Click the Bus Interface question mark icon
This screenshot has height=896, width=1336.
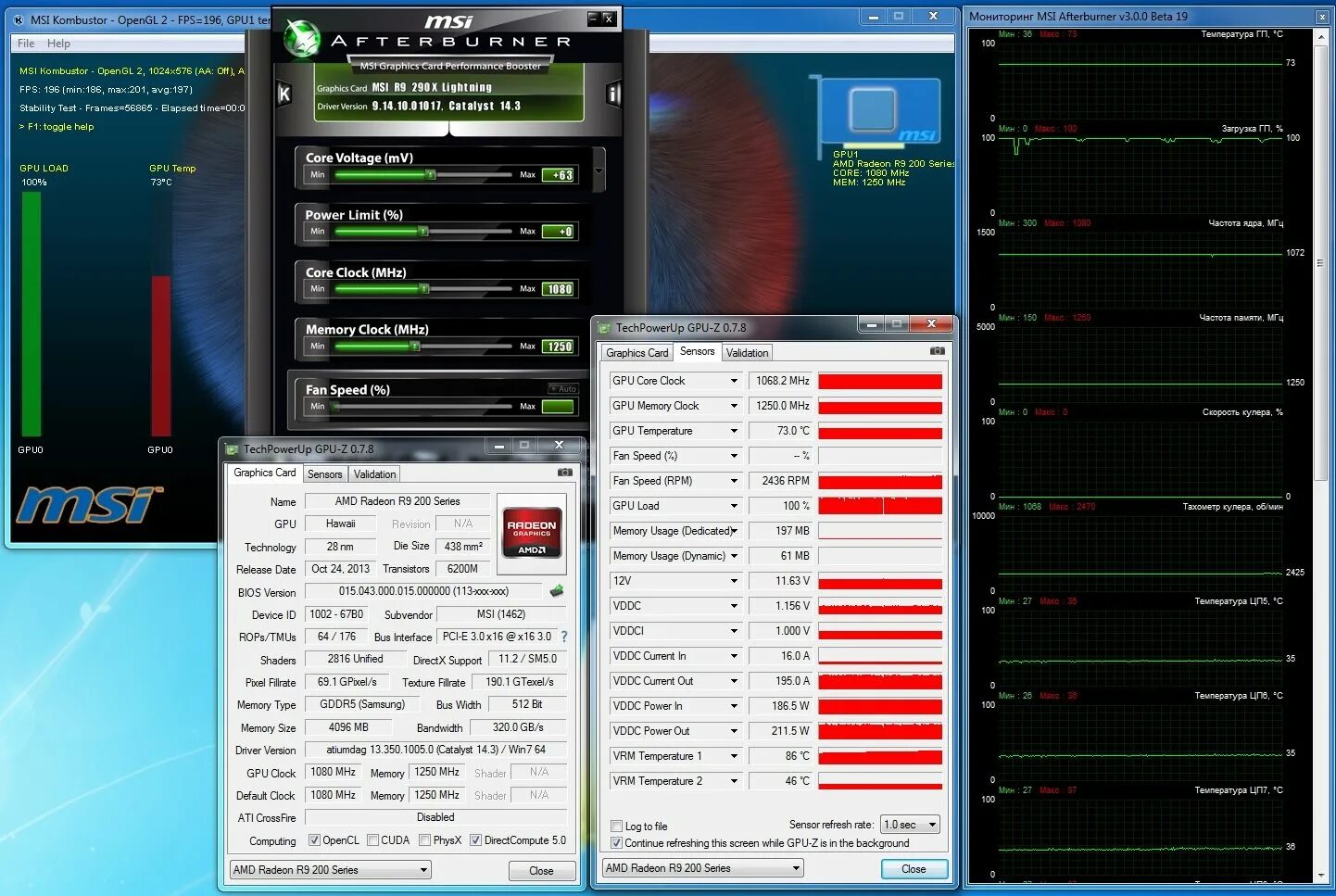tap(564, 637)
